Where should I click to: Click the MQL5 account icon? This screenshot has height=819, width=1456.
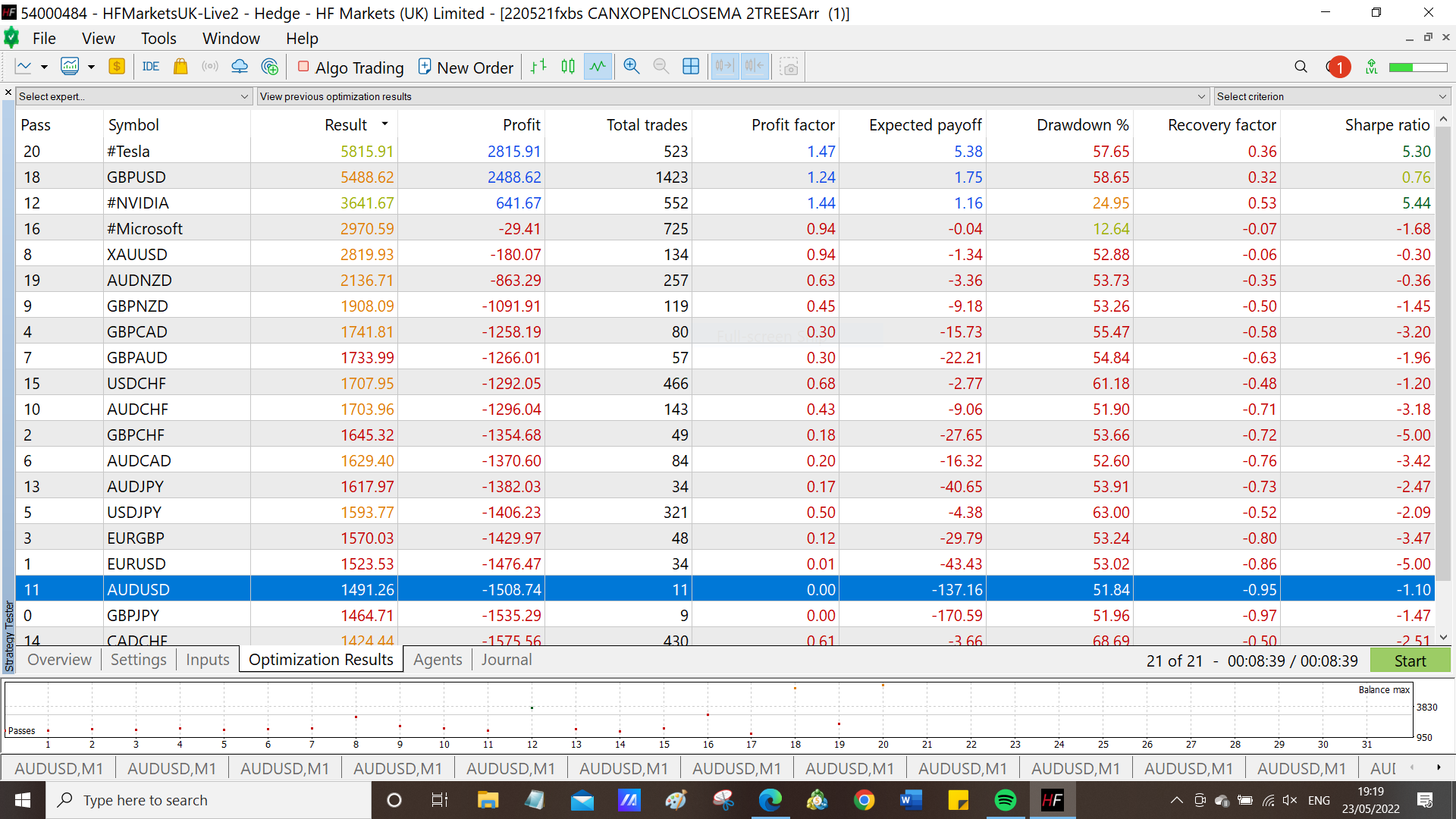pos(1372,67)
